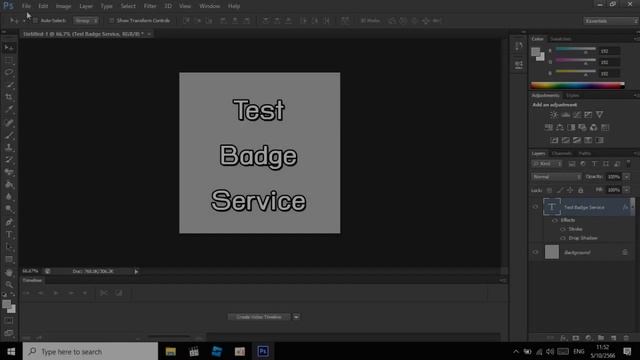Image resolution: width=640 pixels, height=360 pixels.
Task: Select the Horizontal Type tool
Action: [x=9, y=235]
